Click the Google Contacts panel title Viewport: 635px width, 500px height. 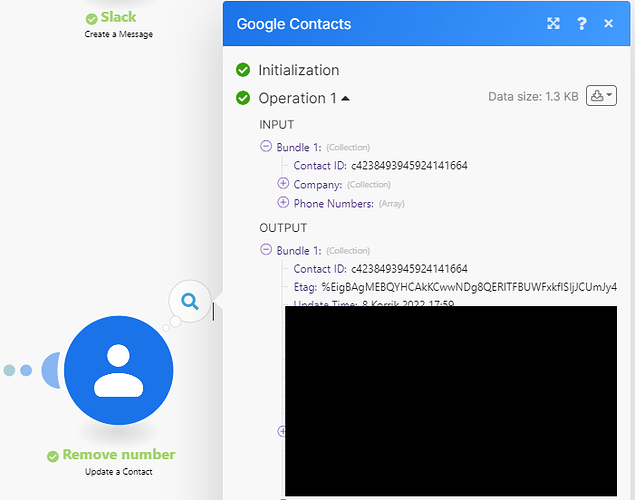[x=294, y=24]
